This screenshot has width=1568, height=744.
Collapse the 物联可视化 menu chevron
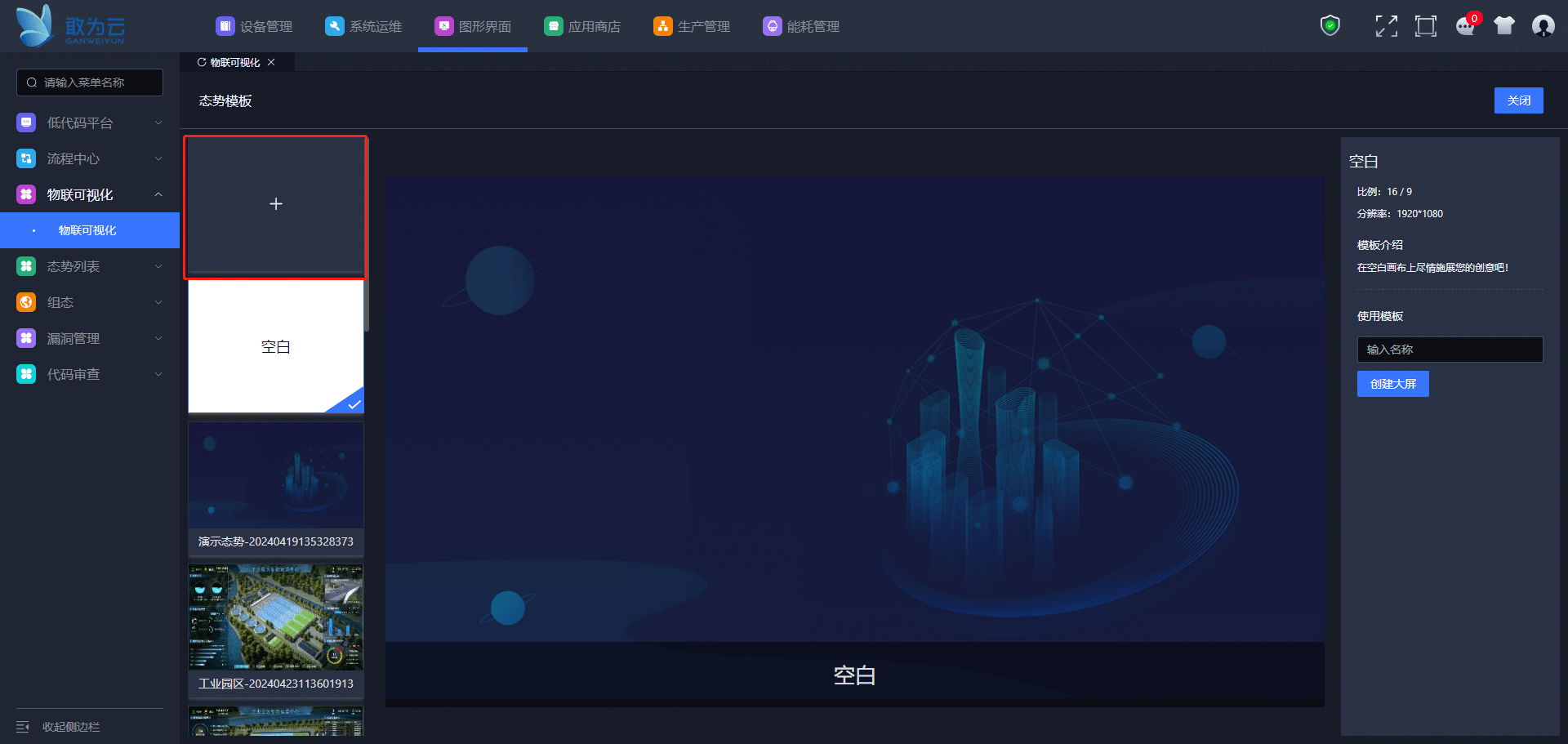click(158, 194)
